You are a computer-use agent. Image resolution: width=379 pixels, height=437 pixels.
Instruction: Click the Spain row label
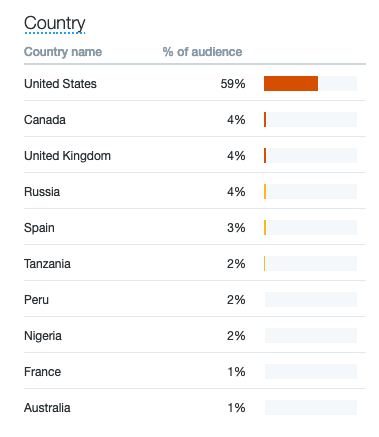(39, 228)
